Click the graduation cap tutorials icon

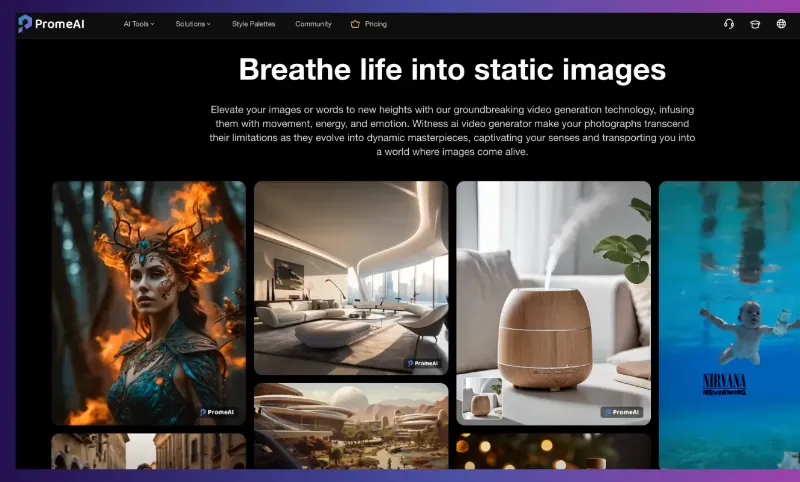[x=755, y=24]
